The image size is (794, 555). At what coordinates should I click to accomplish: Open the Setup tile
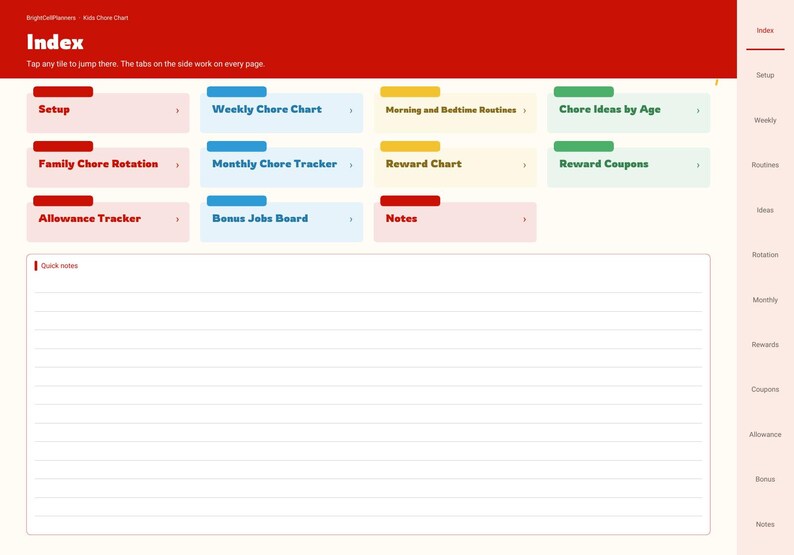(108, 112)
